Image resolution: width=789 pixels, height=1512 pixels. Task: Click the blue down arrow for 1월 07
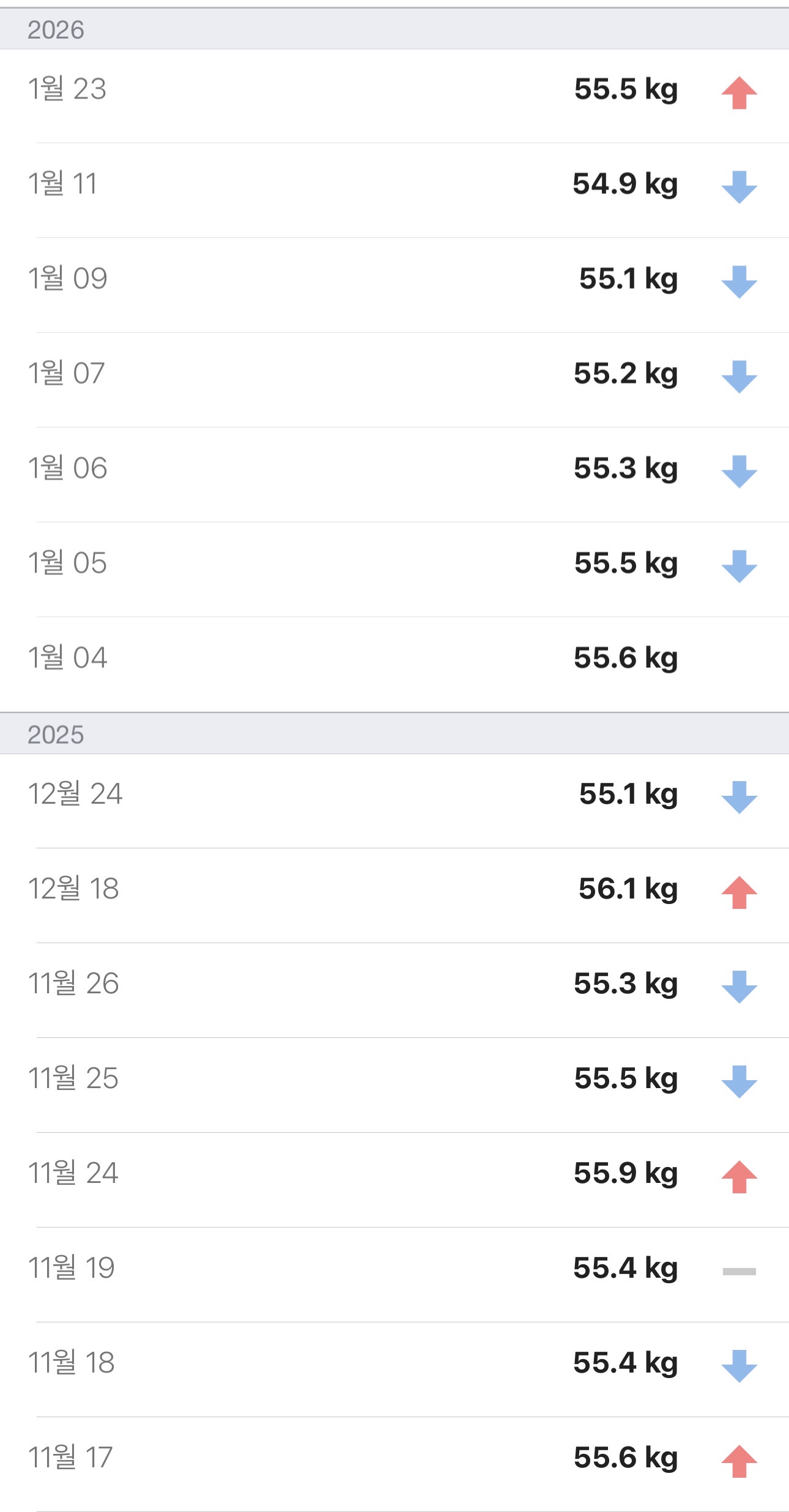pos(739,377)
